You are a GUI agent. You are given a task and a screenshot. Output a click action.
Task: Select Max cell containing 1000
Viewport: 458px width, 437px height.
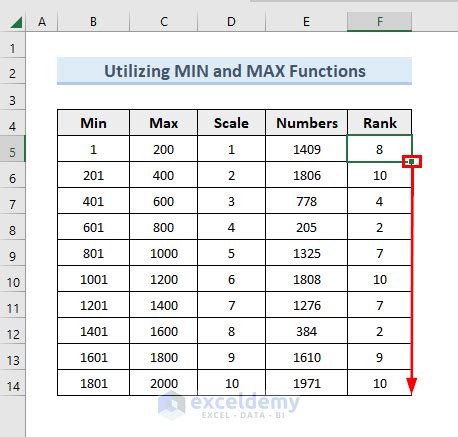click(x=164, y=253)
